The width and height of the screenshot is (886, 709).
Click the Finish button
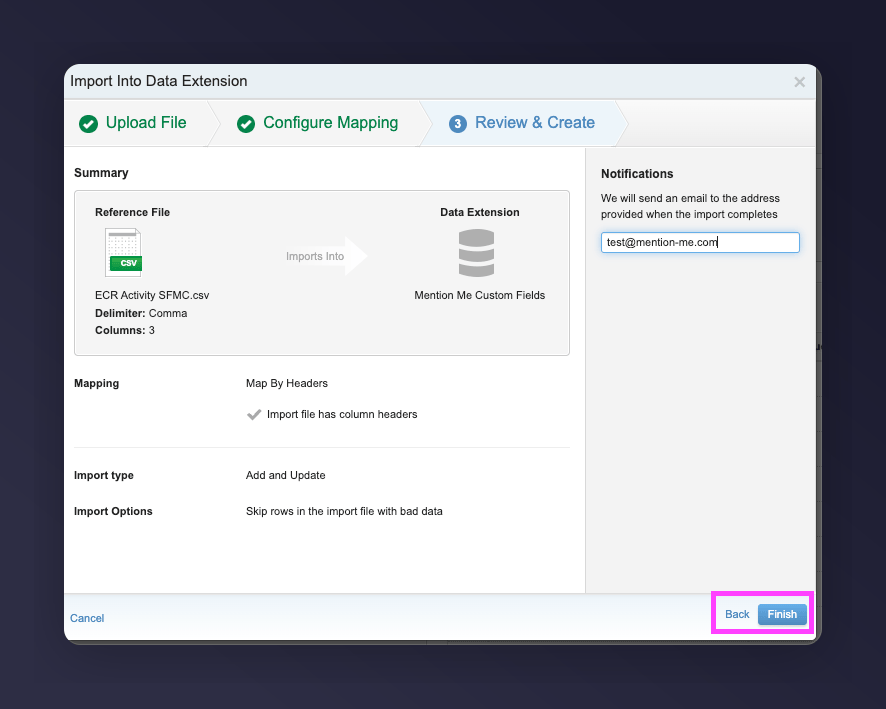[782, 614]
